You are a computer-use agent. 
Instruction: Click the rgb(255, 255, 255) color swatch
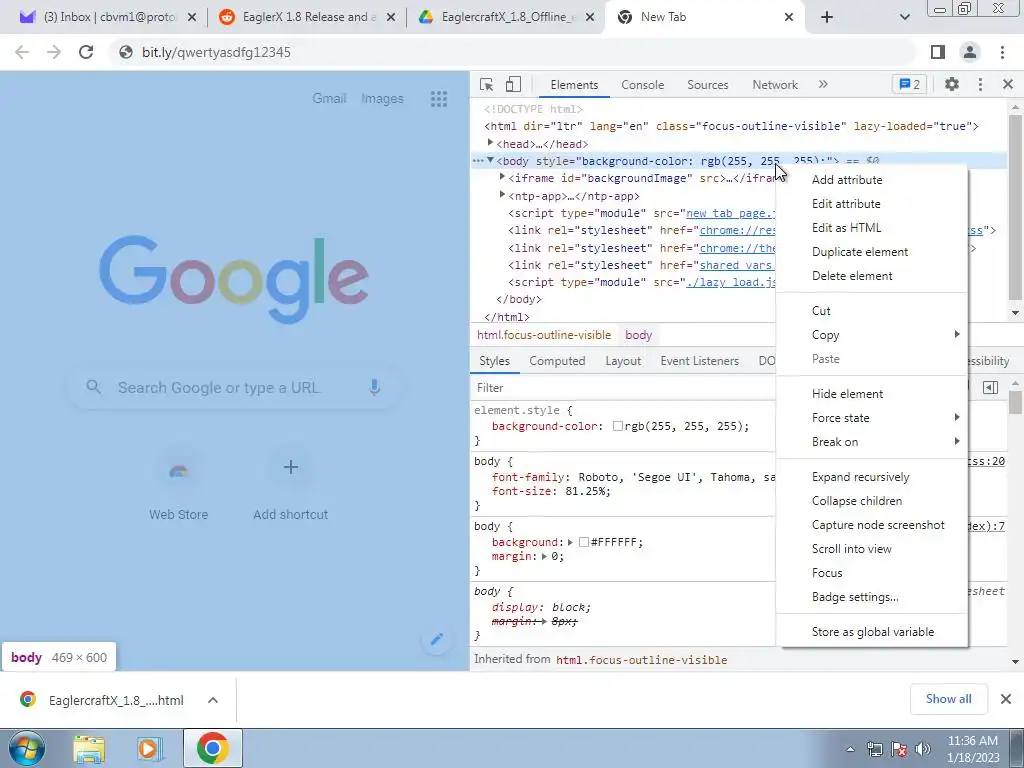618,426
